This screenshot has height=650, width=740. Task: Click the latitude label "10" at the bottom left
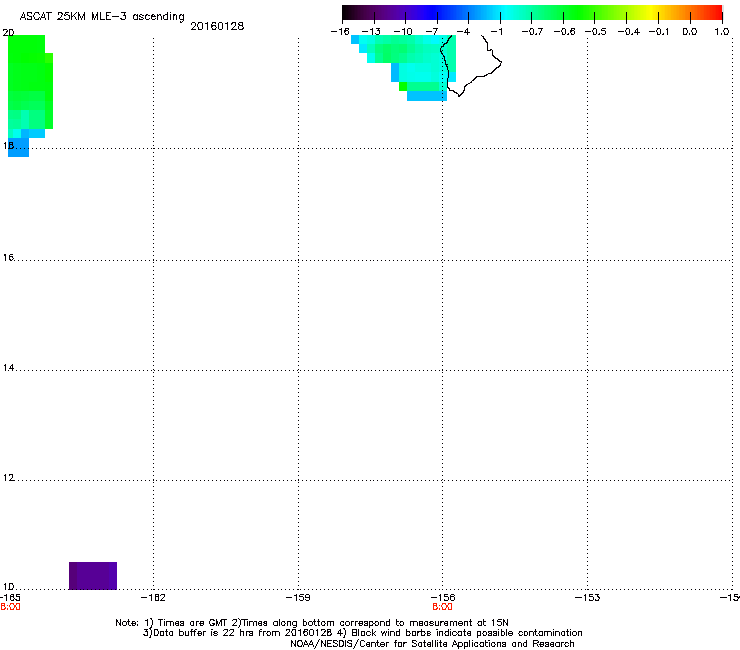8,587
